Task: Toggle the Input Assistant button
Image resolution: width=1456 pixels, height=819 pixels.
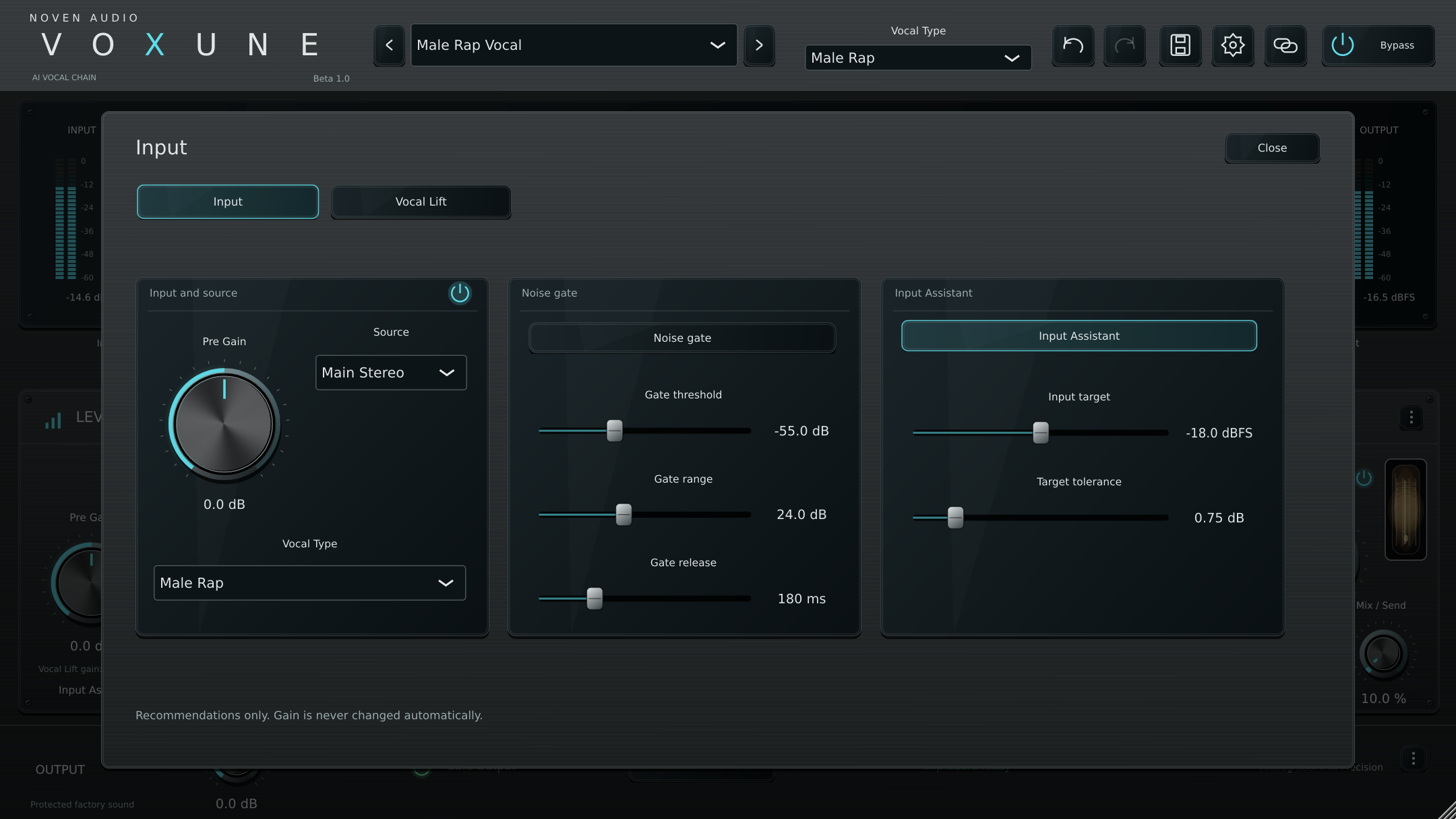Action: (x=1079, y=336)
